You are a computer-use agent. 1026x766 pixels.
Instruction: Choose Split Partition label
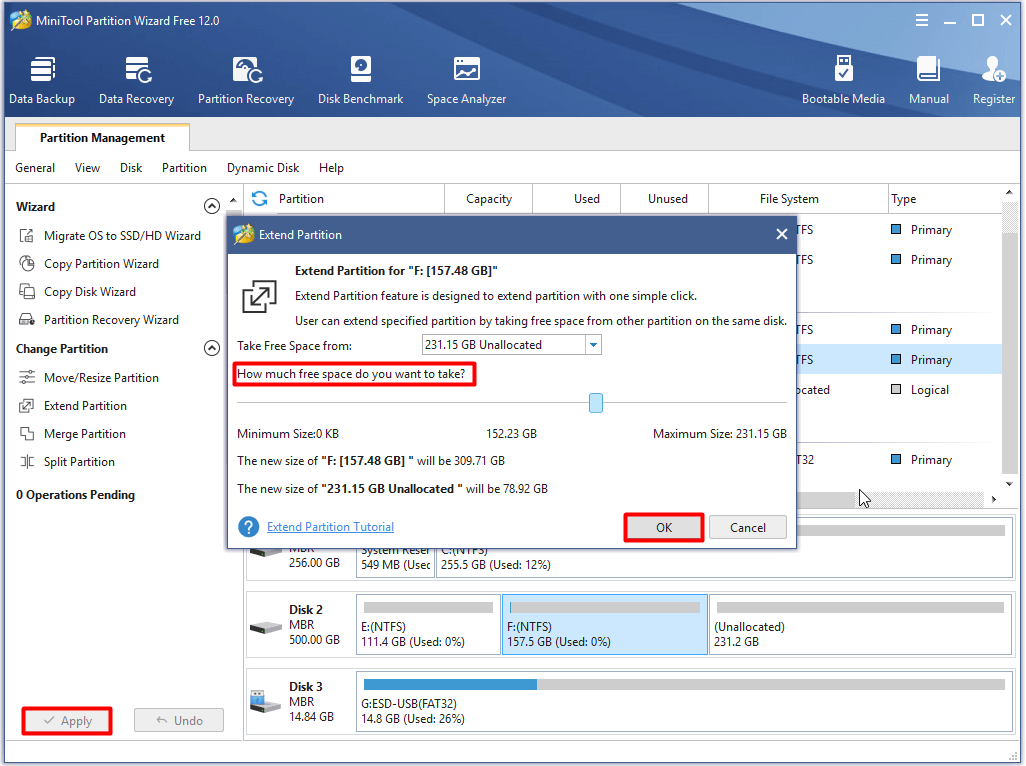coord(79,462)
